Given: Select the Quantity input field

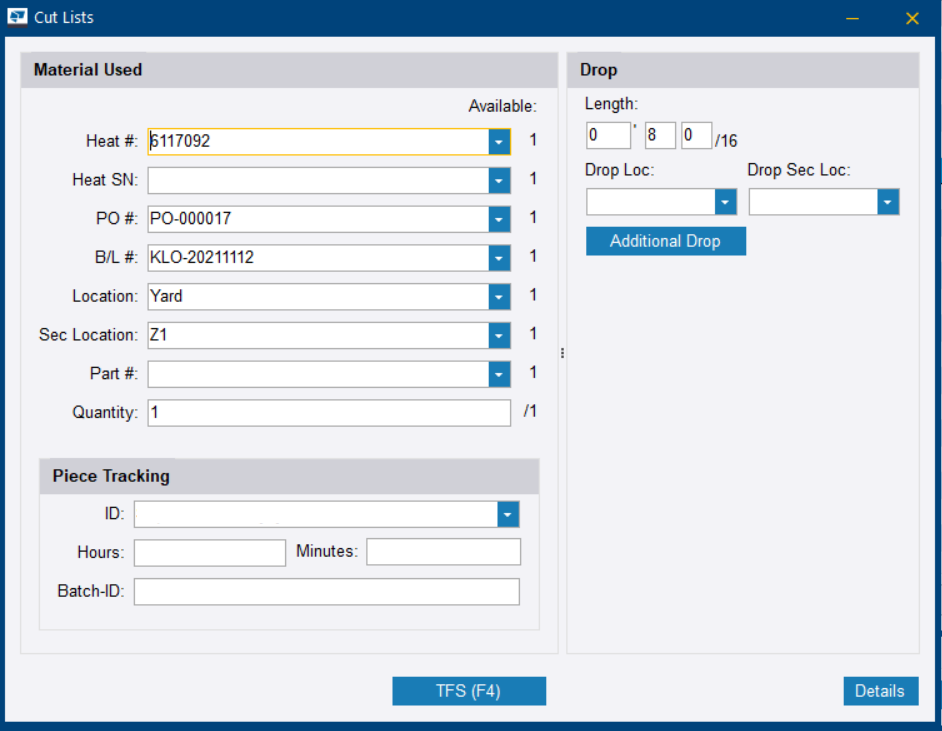Looking at the screenshot, I should [328, 412].
